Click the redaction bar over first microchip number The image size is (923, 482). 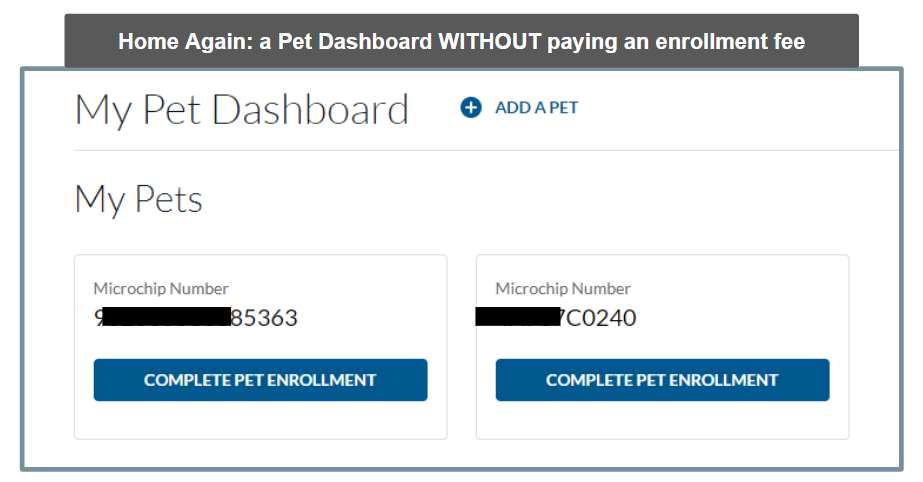tap(167, 319)
